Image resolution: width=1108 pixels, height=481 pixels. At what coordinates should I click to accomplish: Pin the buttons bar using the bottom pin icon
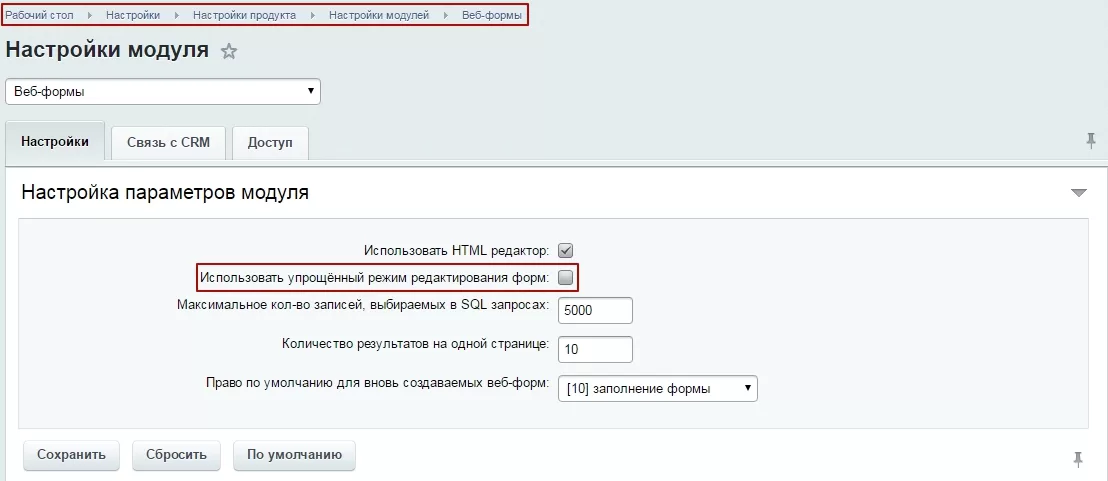(x=1078, y=460)
